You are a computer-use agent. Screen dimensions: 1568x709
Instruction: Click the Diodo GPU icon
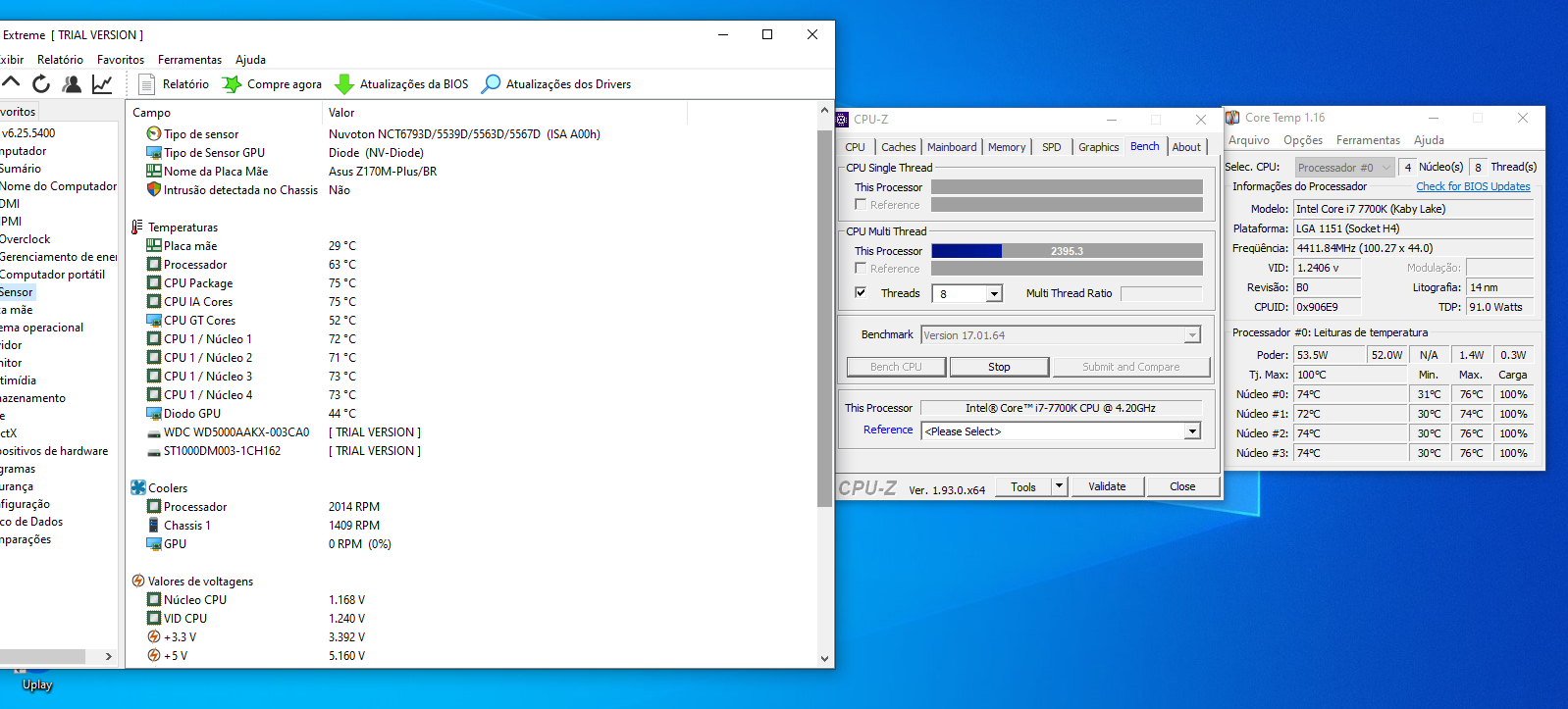point(154,414)
